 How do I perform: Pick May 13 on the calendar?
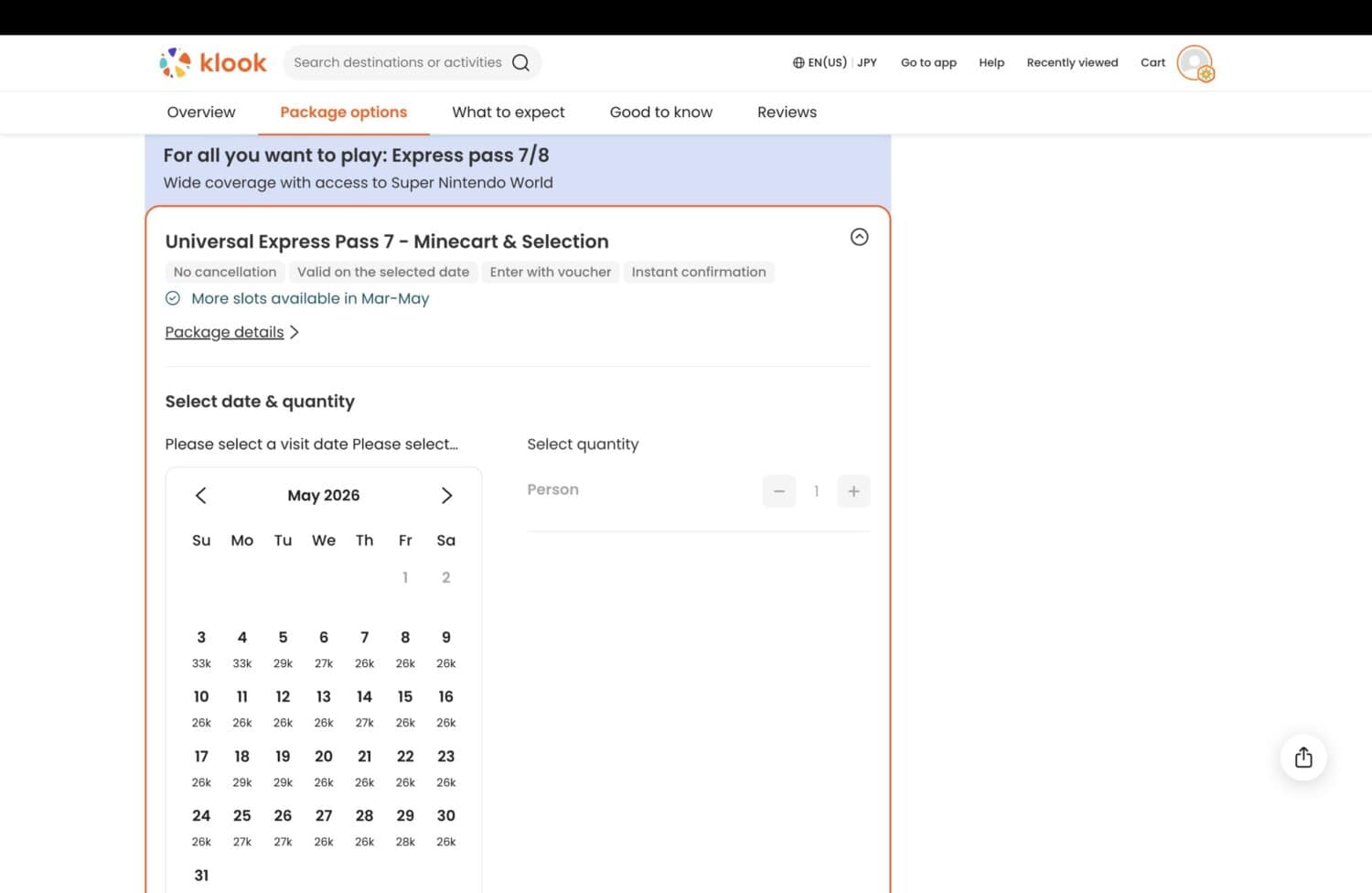coord(324,708)
